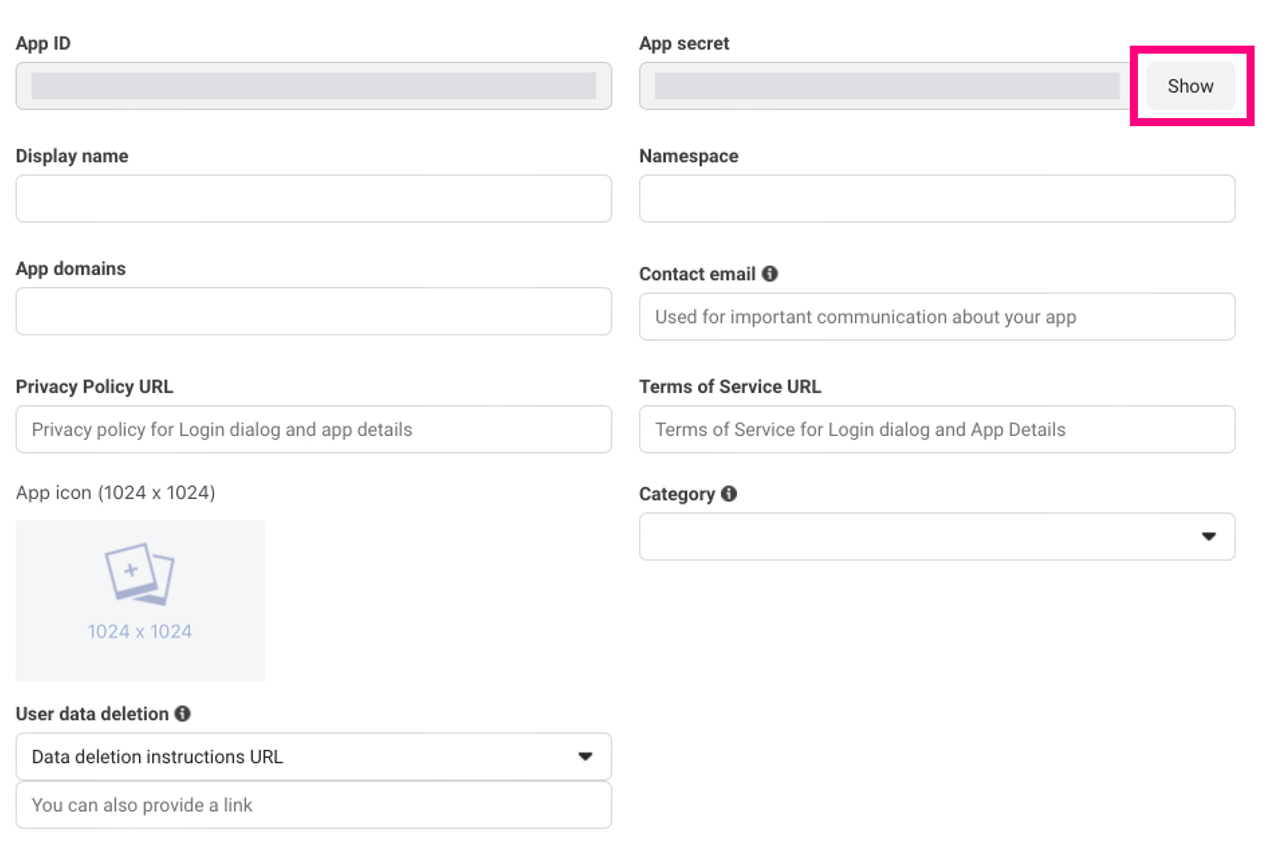Image resolution: width=1270 pixels, height=850 pixels.
Task: Click the 1024 x 1024 thumbnail area
Action: pos(140,631)
